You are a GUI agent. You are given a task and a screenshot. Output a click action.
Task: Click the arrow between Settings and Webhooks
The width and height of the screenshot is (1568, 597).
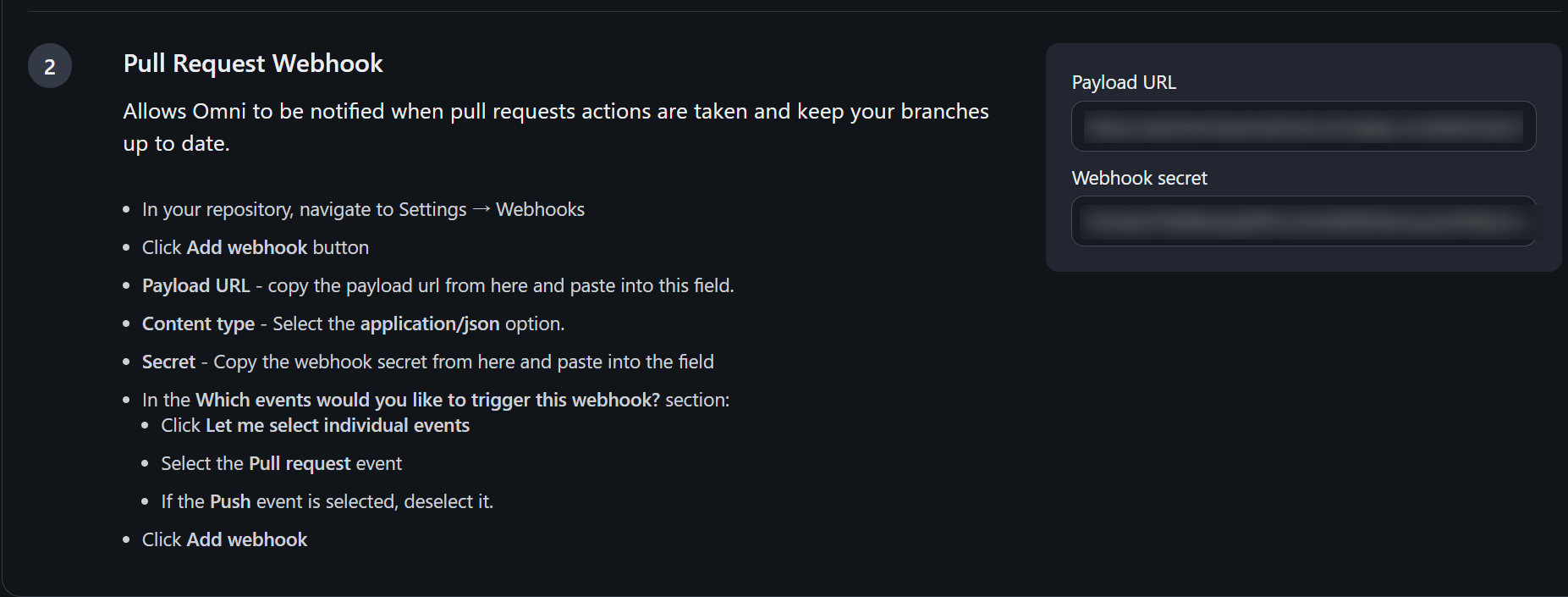click(481, 209)
